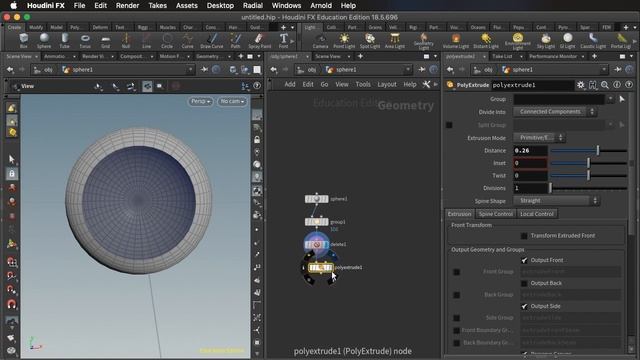
Task: Add a Spot Light from the shelf
Action: click(370, 40)
